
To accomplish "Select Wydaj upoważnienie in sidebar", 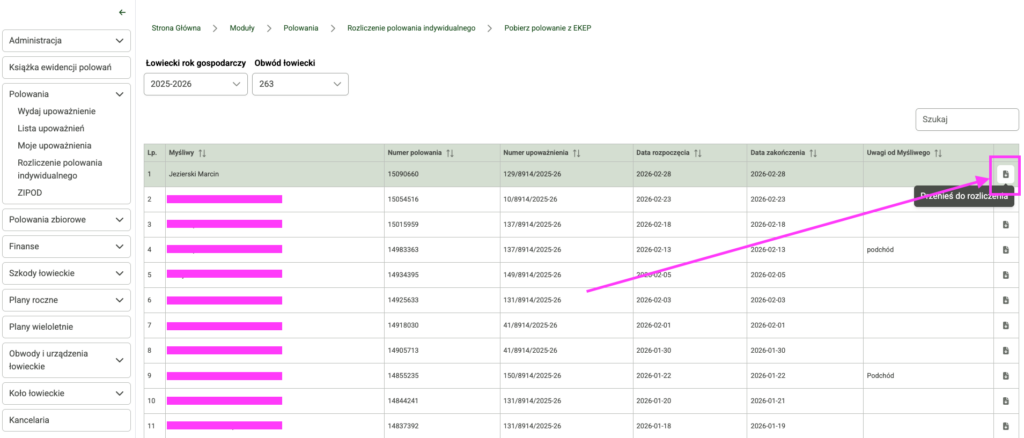I will [x=57, y=111].
